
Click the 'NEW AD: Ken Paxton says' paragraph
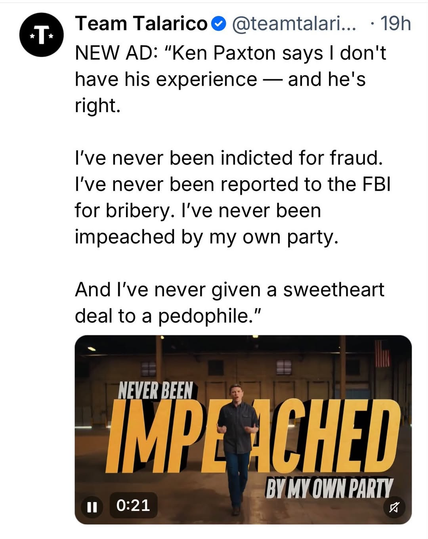tap(230, 79)
